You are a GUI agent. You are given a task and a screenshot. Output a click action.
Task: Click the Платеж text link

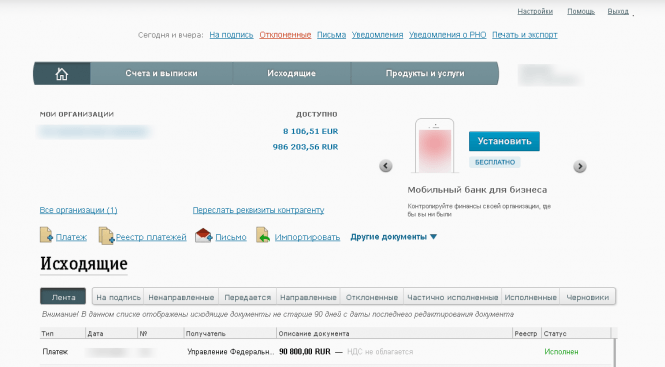click(71, 237)
